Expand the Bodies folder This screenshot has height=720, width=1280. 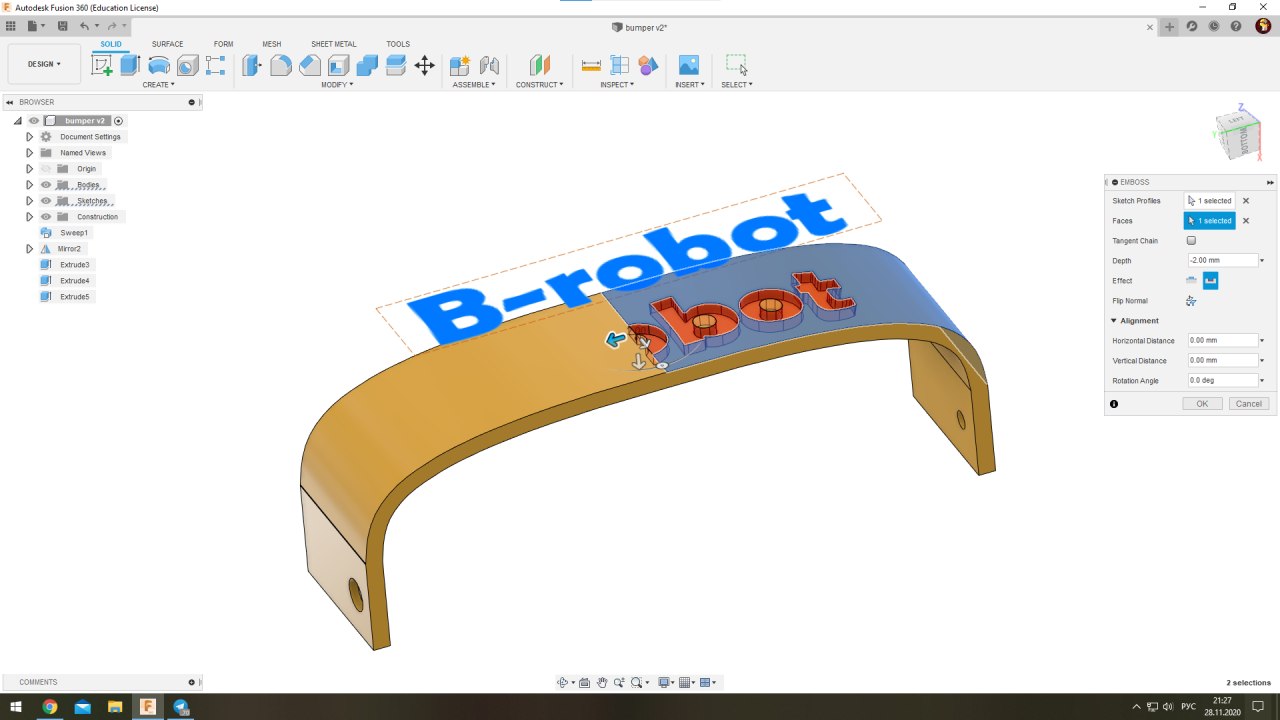(30, 185)
